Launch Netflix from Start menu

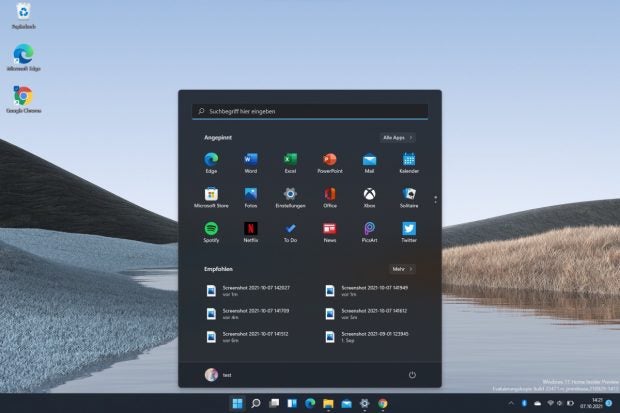(251, 232)
